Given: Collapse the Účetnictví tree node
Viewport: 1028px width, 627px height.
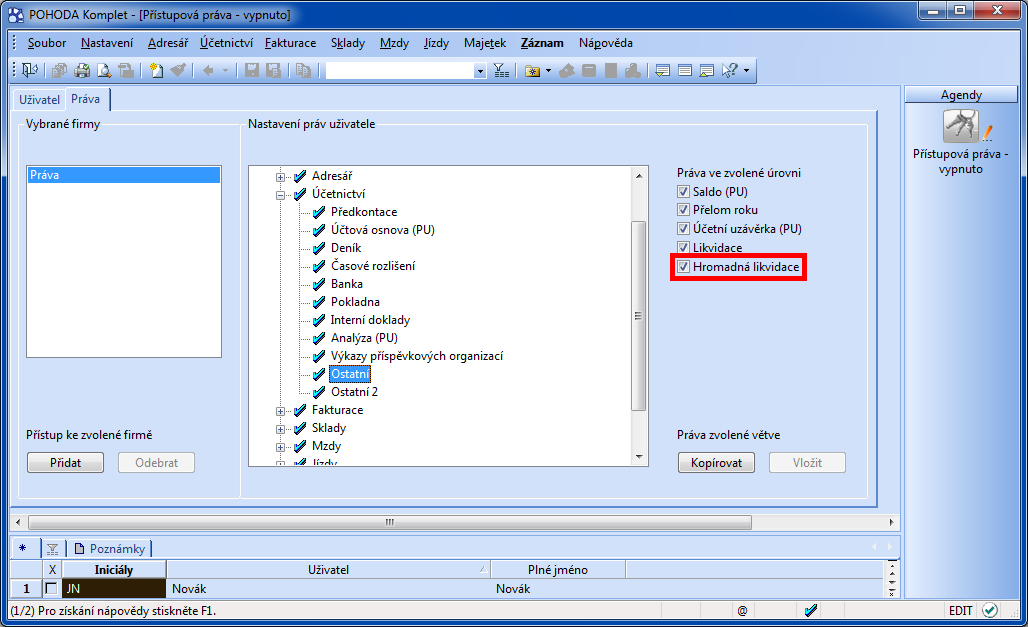Looking at the screenshot, I should pos(281,195).
